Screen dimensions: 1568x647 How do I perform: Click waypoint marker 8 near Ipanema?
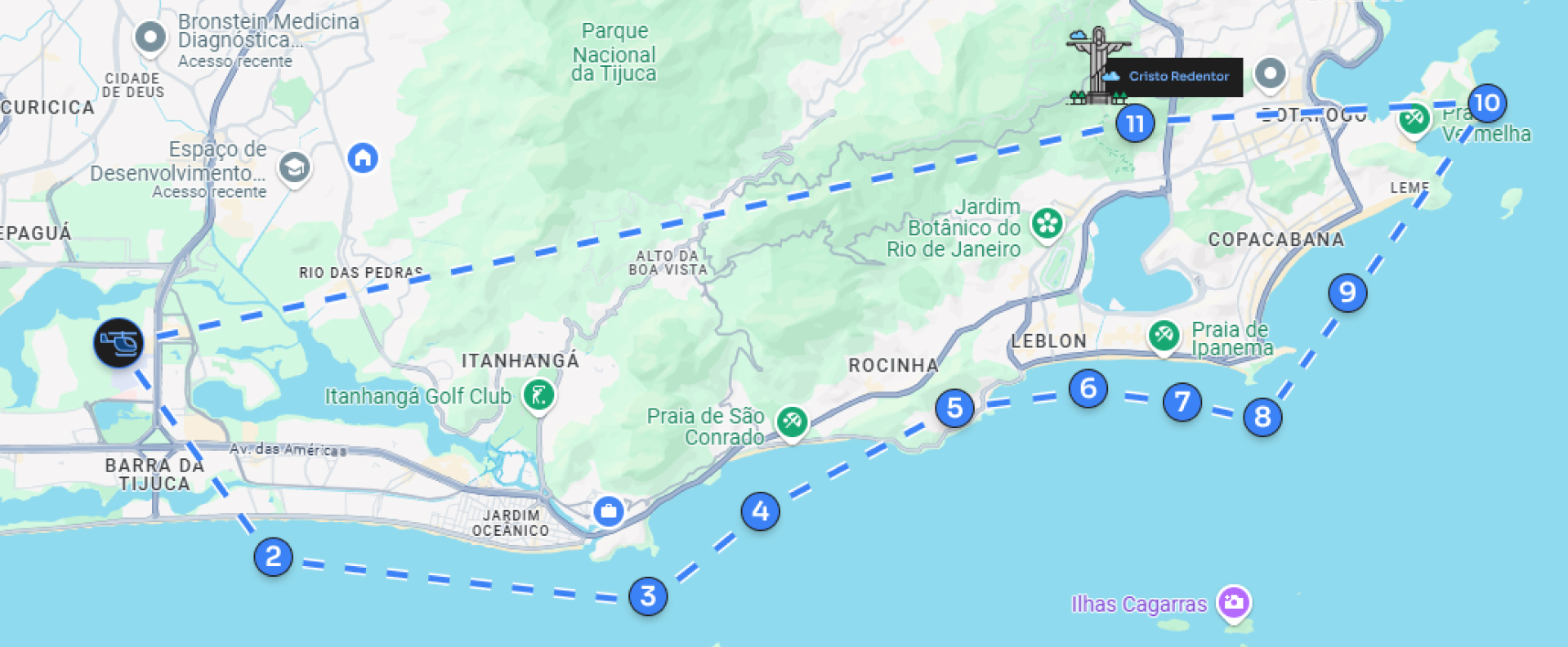pos(1262,417)
